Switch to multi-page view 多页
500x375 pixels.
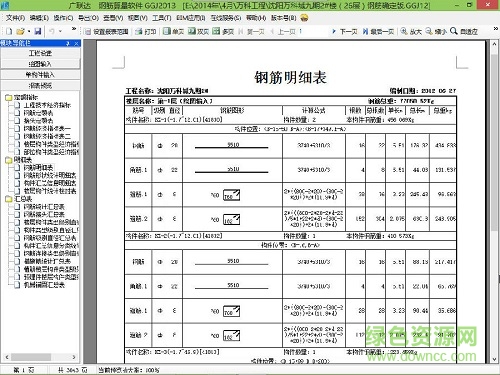click(x=223, y=32)
